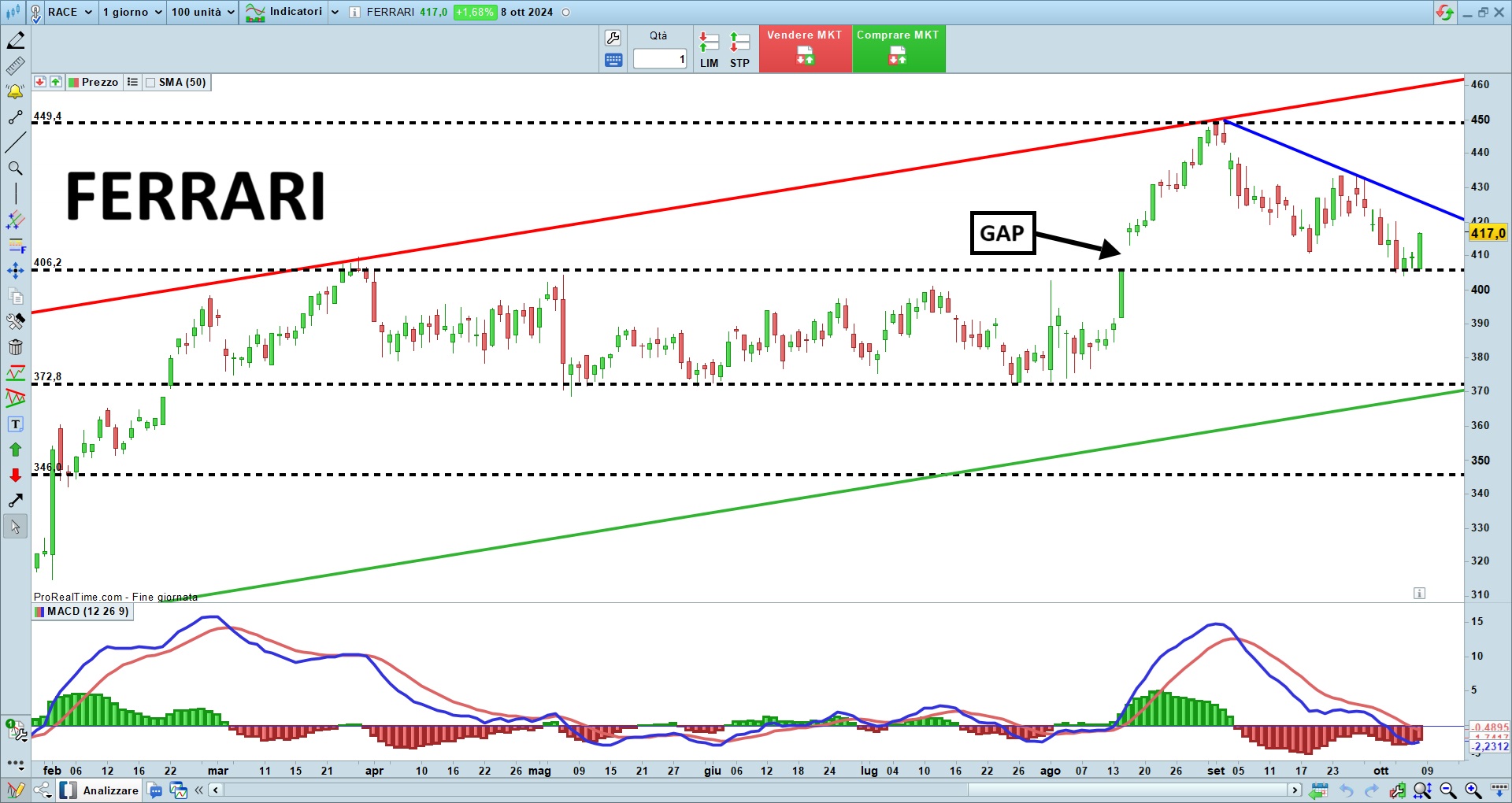This screenshot has width=1512, height=803.
Task: Click Comprare MKT buy button
Action: tap(898, 49)
